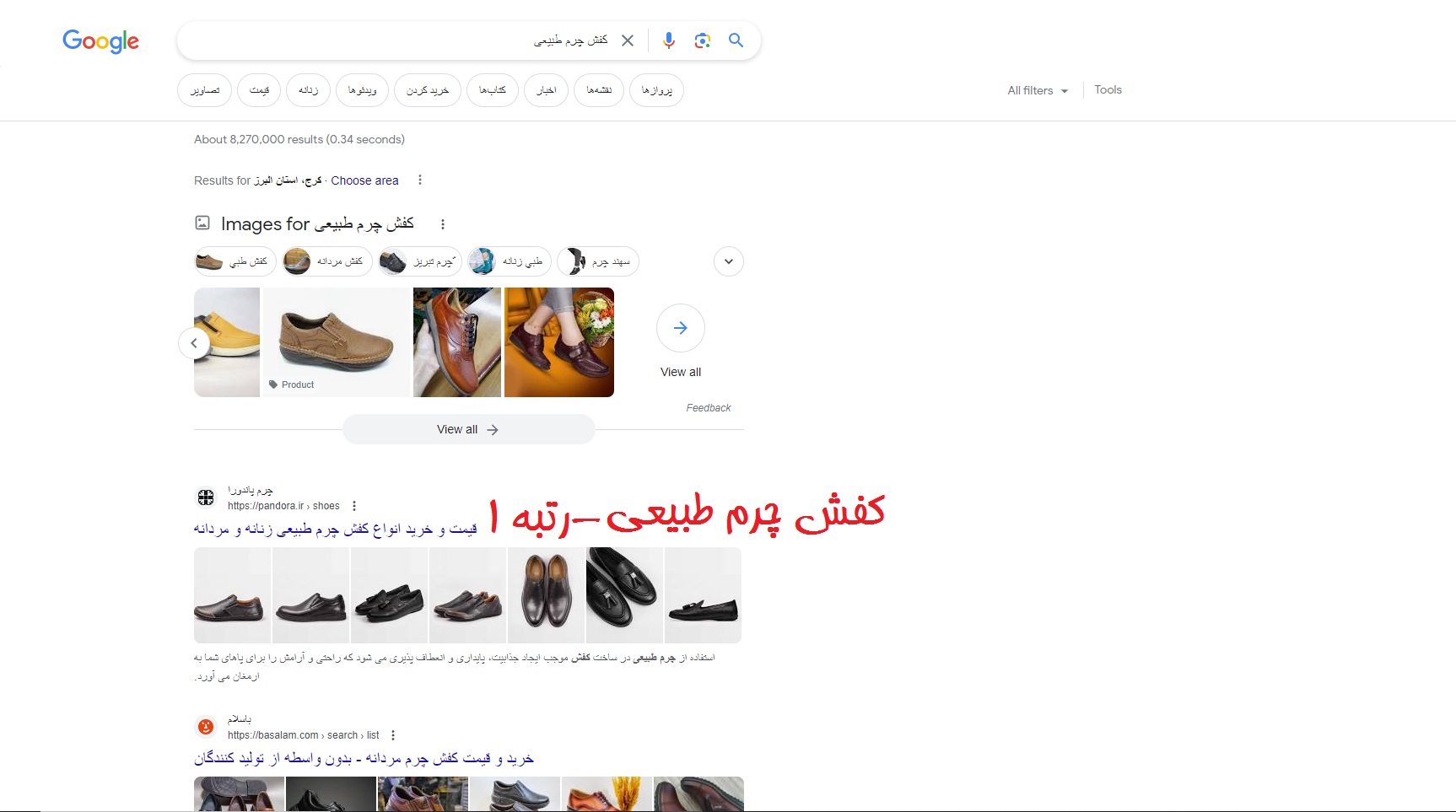Click the magnifying glass search icon

click(736, 40)
